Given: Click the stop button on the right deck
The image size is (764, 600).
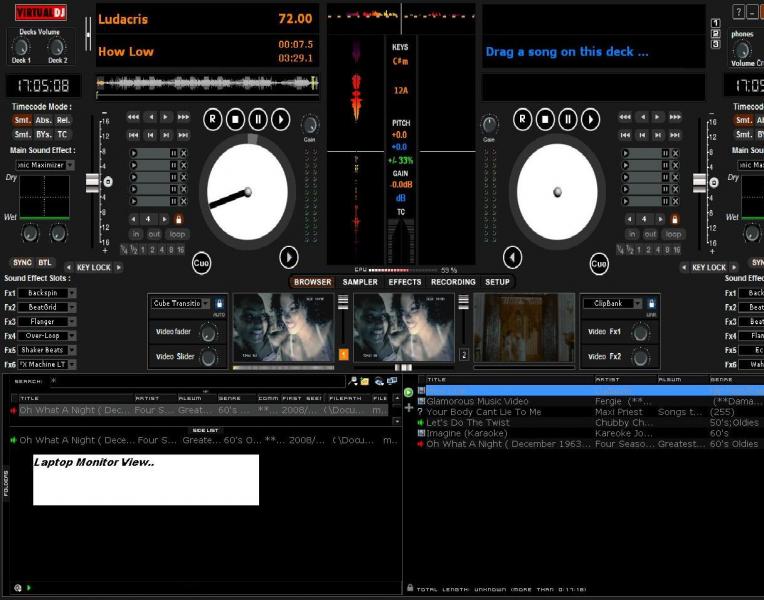Looking at the screenshot, I should (545, 119).
